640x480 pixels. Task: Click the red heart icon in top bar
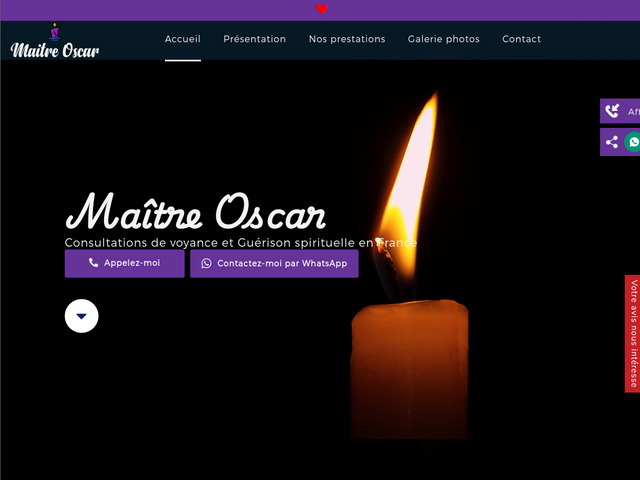click(x=322, y=9)
